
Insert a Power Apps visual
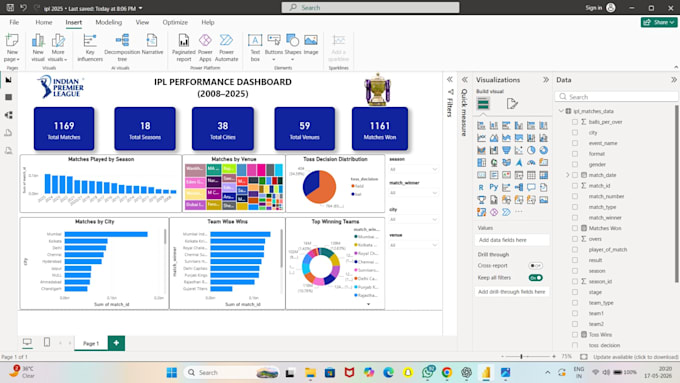pos(205,48)
